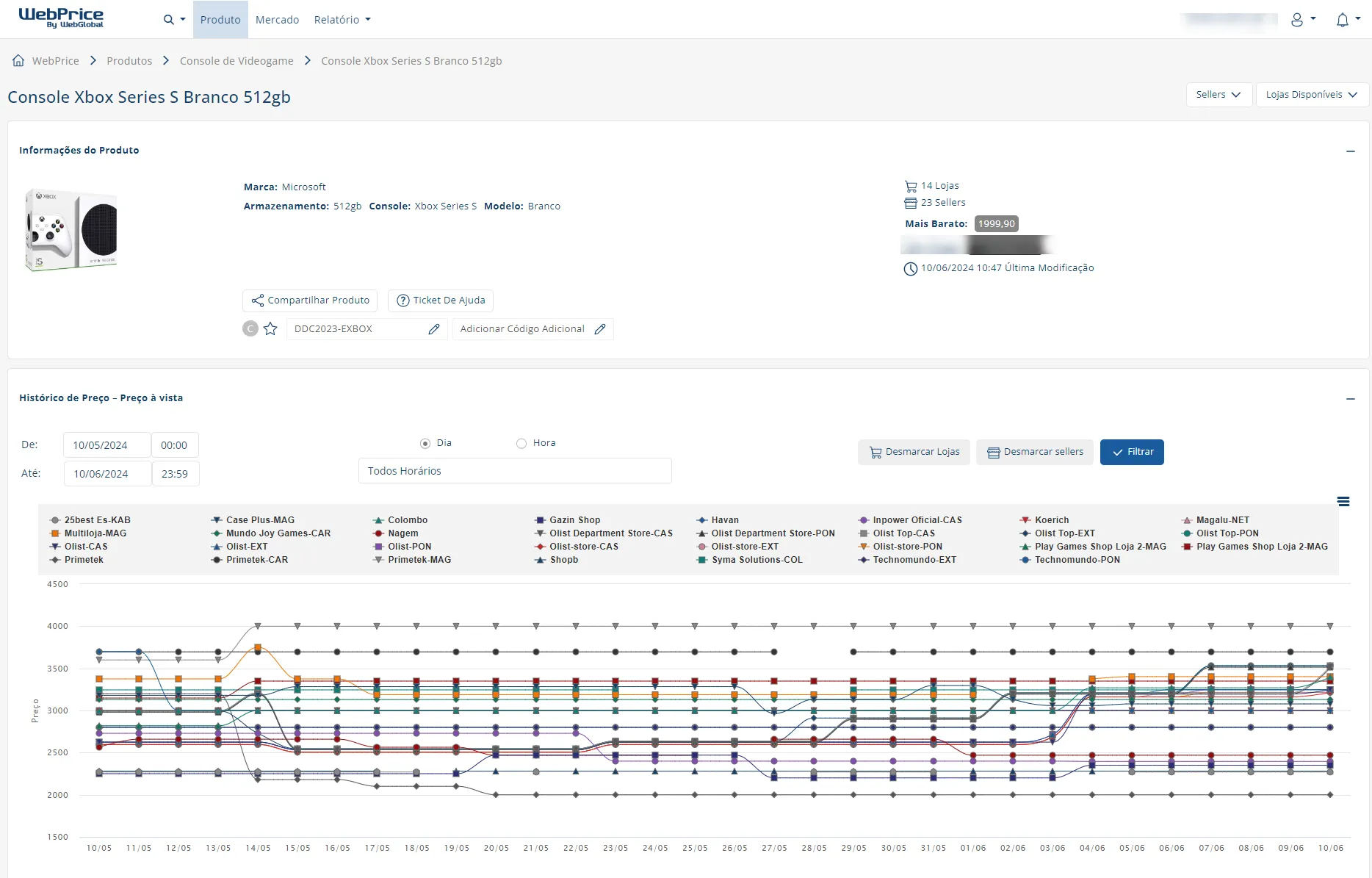Click the home icon in breadcrumb
This screenshot has height=878, width=1372.
point(18,60)
